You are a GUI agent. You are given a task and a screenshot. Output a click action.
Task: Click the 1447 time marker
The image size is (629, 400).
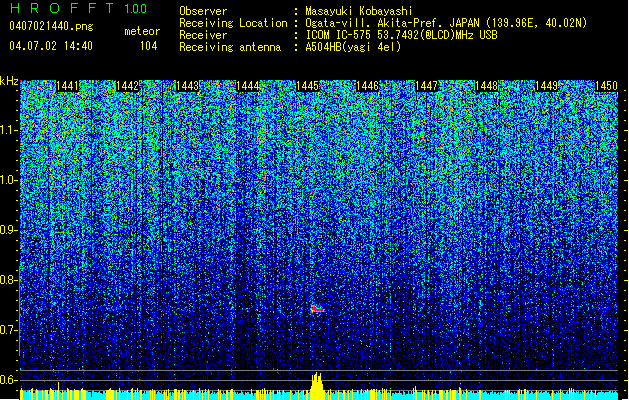click(x=426, y=86)
